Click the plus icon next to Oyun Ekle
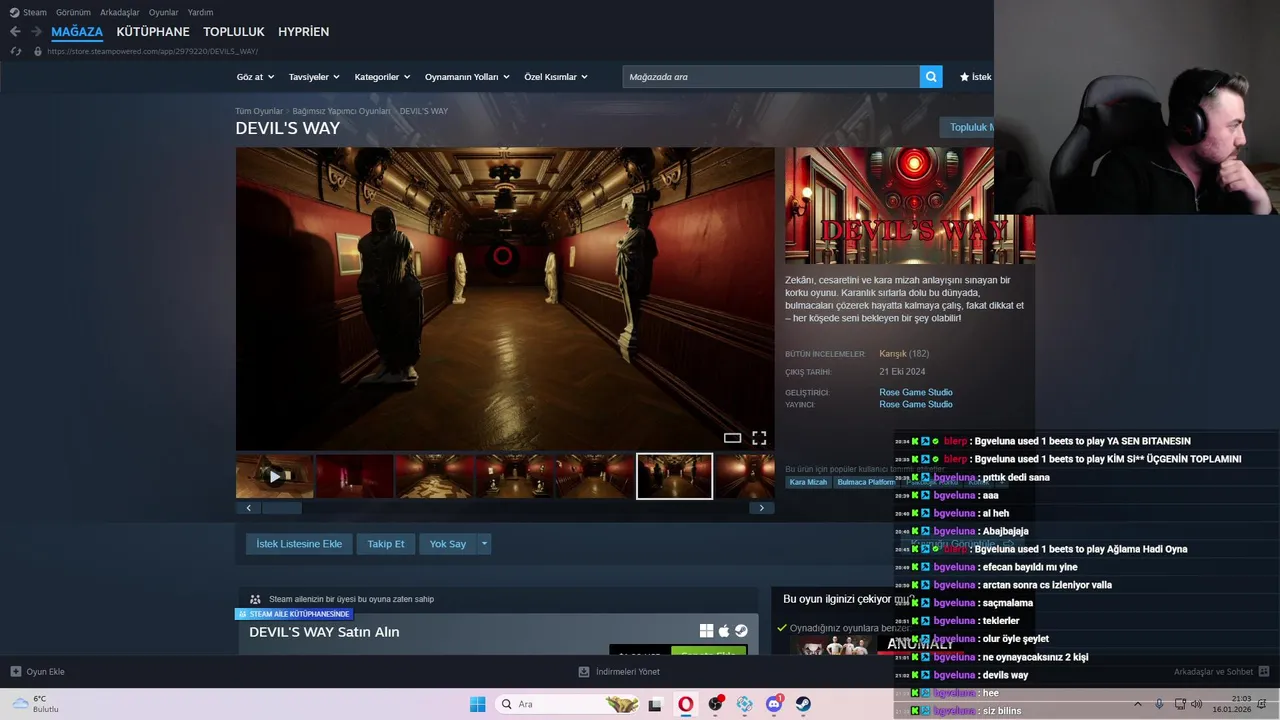The image size is (1280, 720). (16, 672)
